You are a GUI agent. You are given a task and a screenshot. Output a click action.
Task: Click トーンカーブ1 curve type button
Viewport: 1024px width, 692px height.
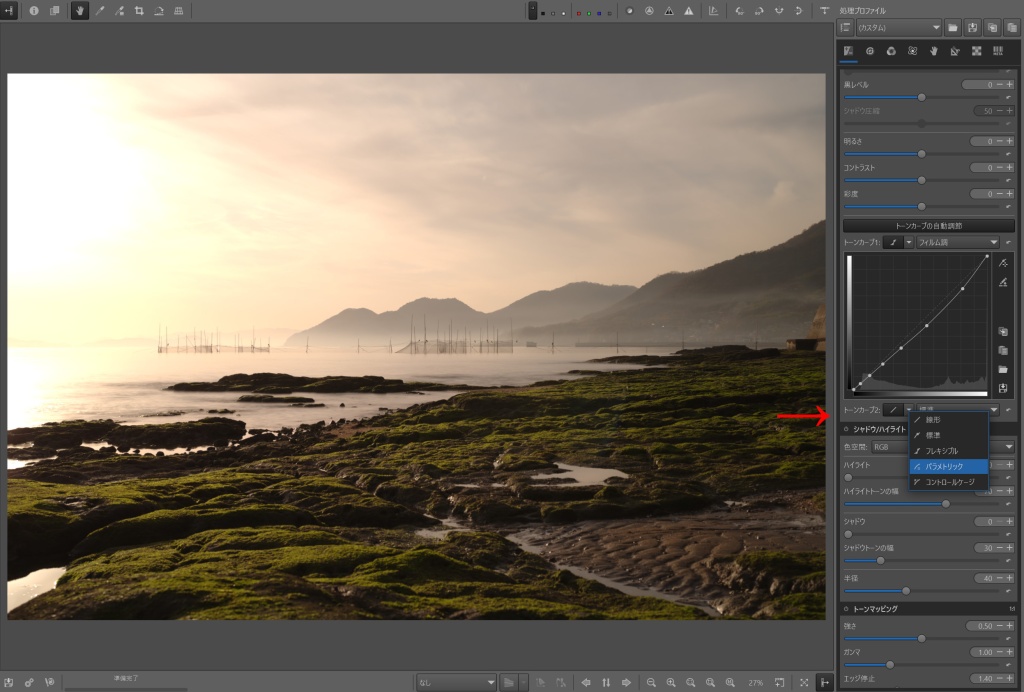pyautogui.click(x=893, y=242)
